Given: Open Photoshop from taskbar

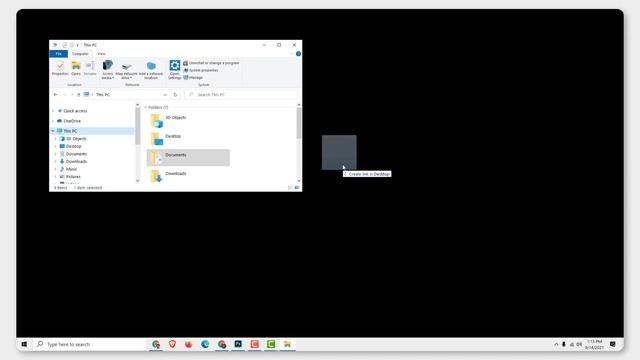Looking at the screenshot, I should pyautogui.click(x=238, y=344).
